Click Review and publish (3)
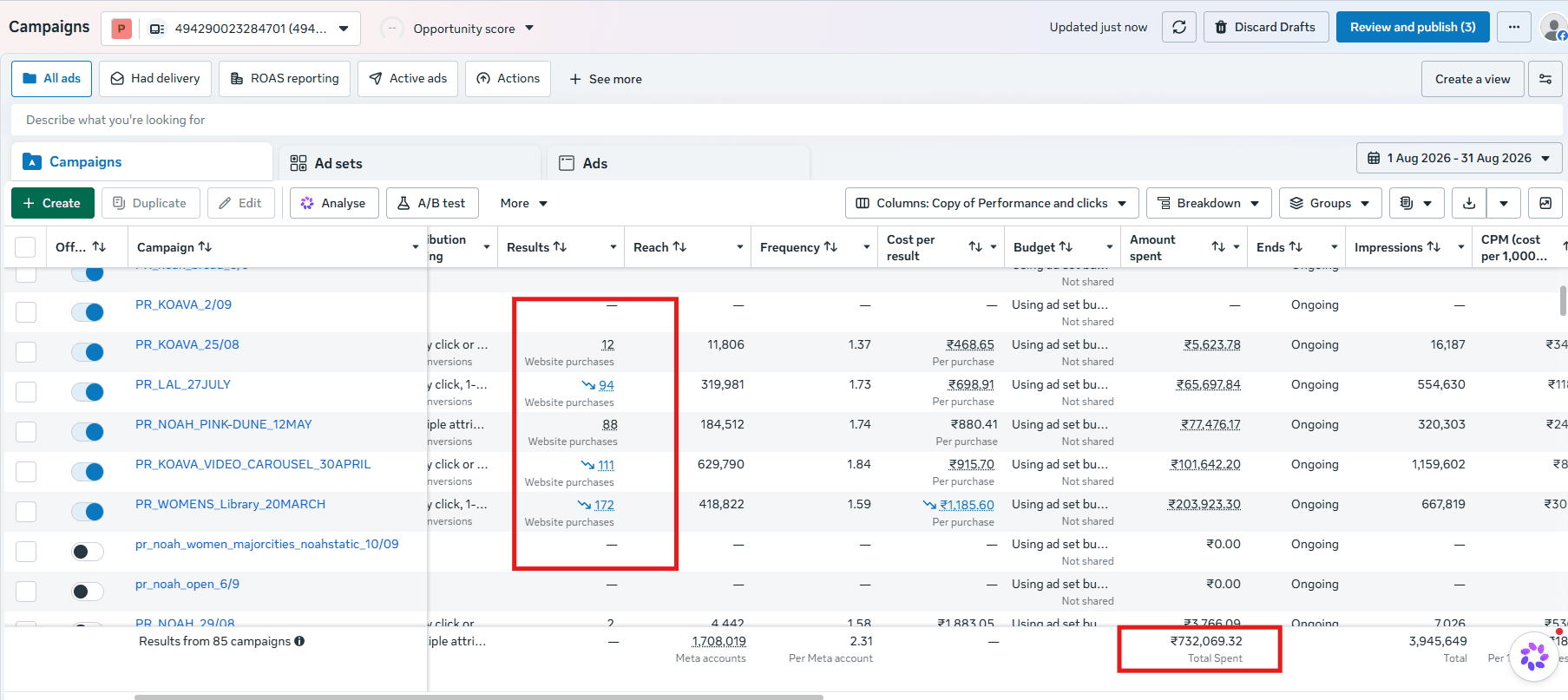This screenshot has height=700, width=1568. pos(1413,27)
